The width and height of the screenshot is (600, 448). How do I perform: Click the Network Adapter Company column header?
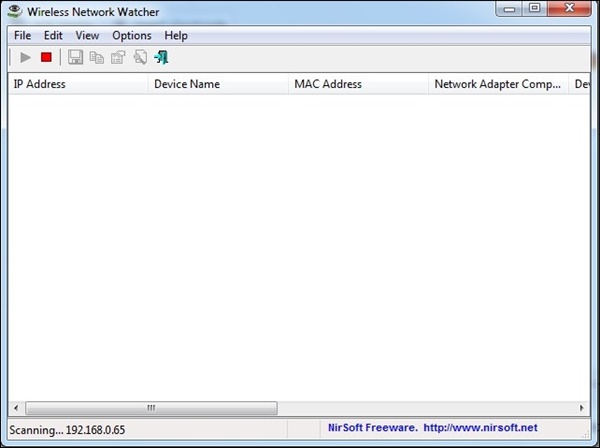tap(497, 85)
